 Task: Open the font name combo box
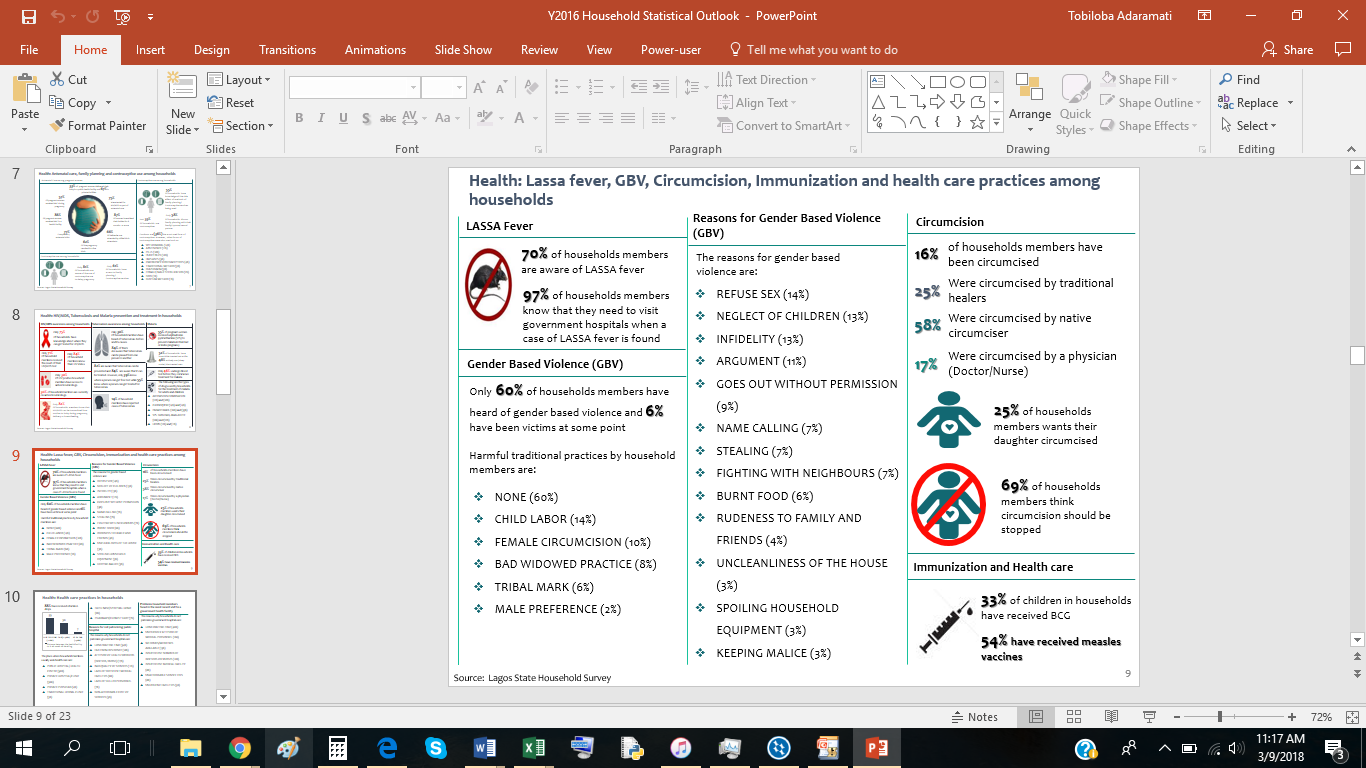[x=354, y=88]
